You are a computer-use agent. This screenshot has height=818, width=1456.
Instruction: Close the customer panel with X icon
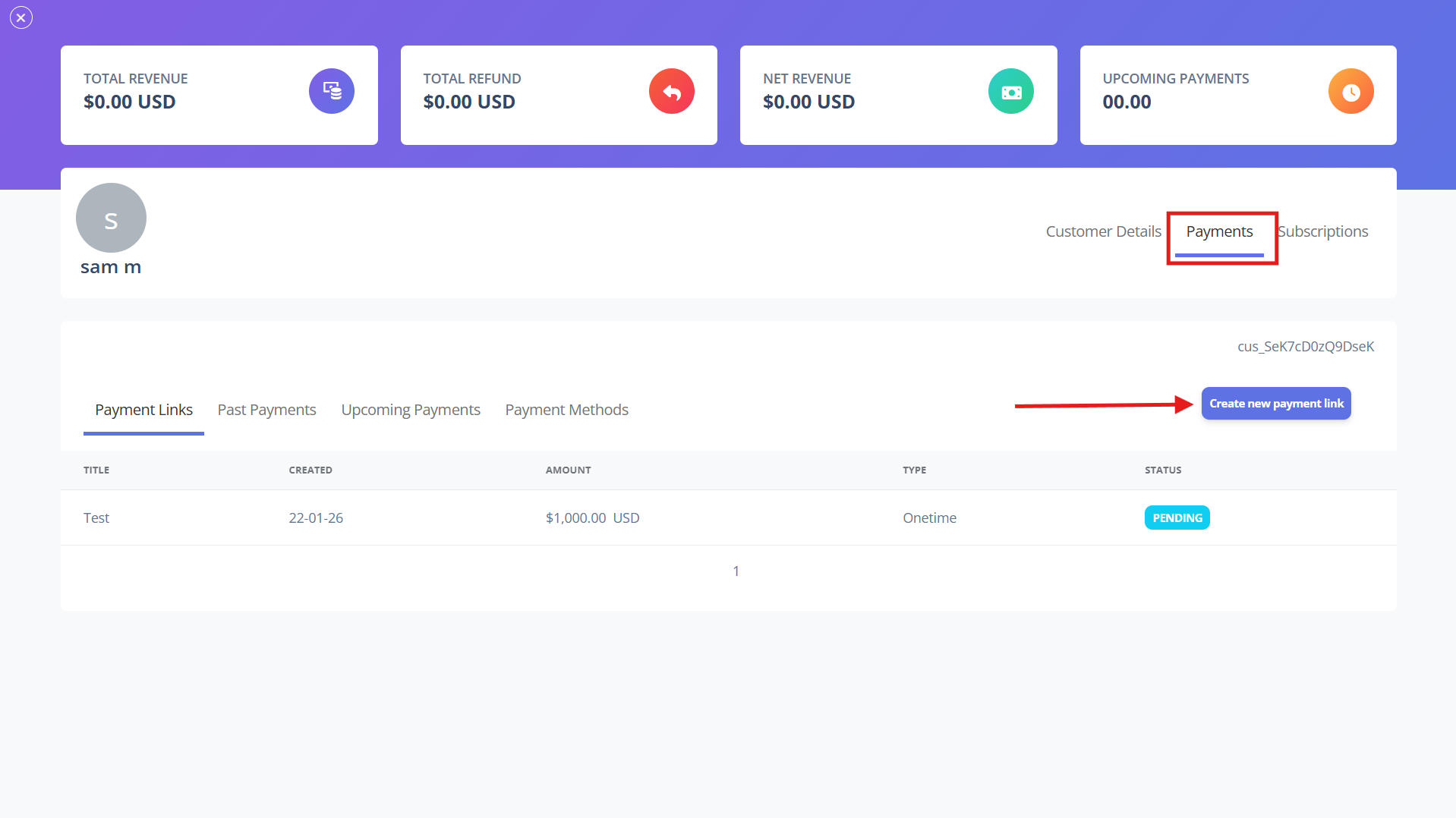coord(21,17)
